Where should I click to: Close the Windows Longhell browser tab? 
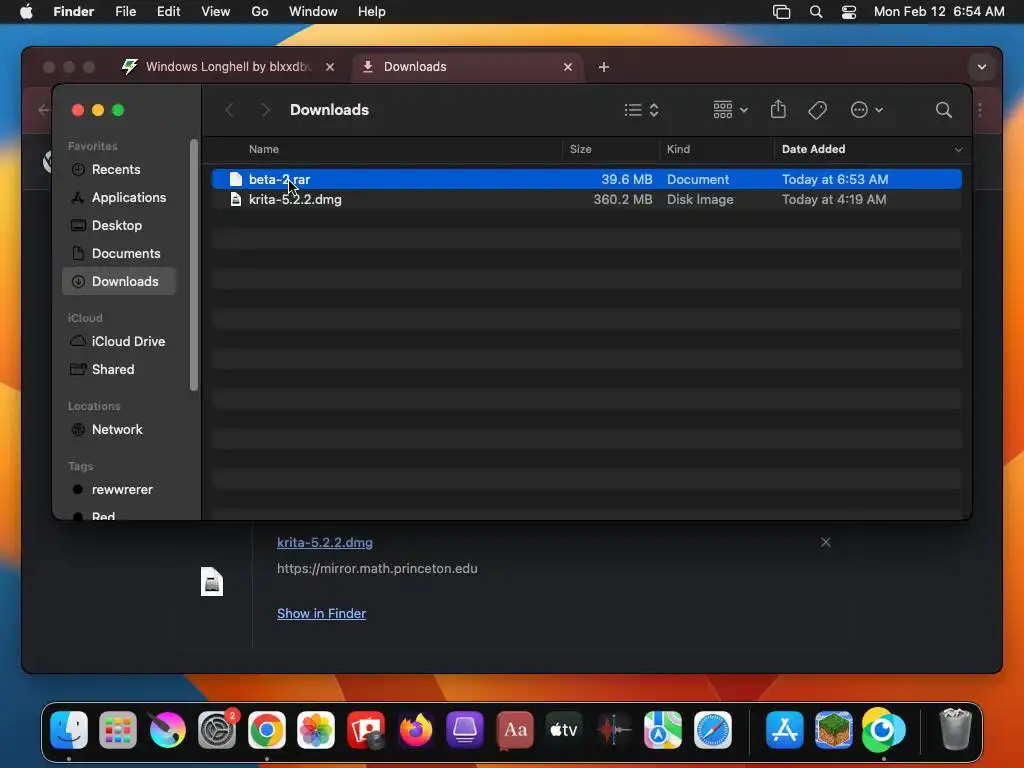[330, 67]
